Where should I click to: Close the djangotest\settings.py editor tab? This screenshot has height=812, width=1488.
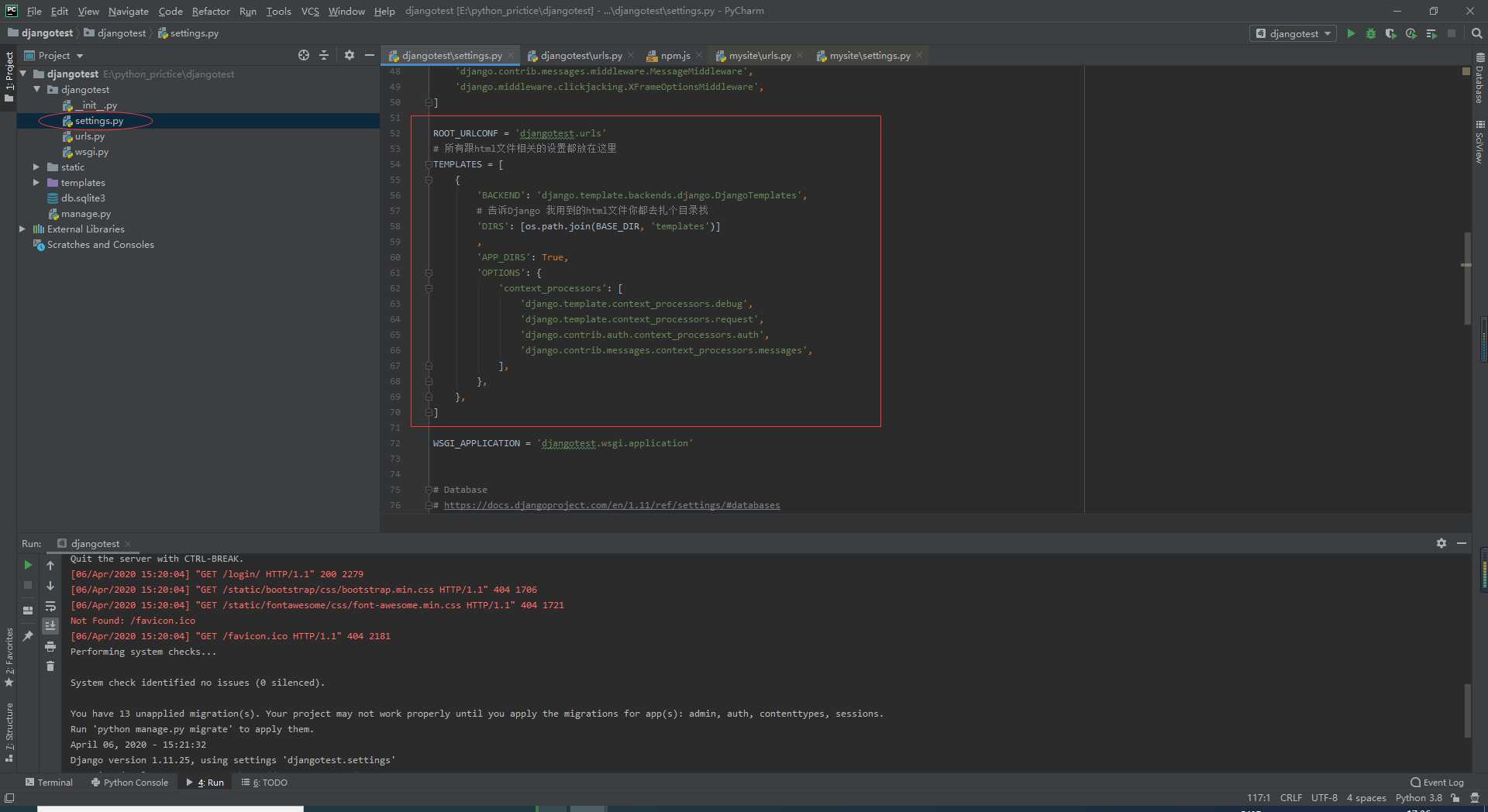click(511, 55)
